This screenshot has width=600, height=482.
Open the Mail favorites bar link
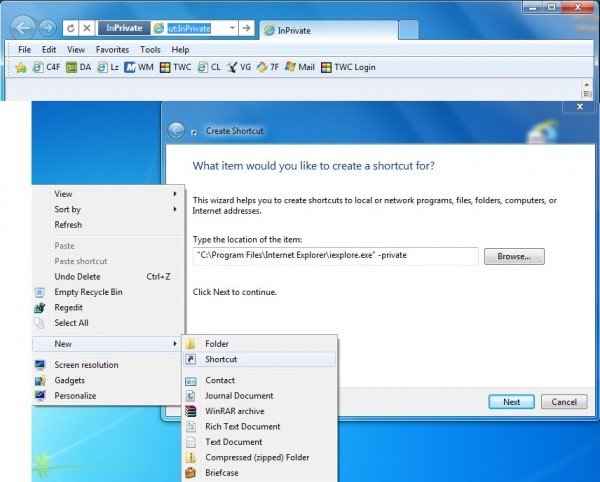click(x=300, y=67)
